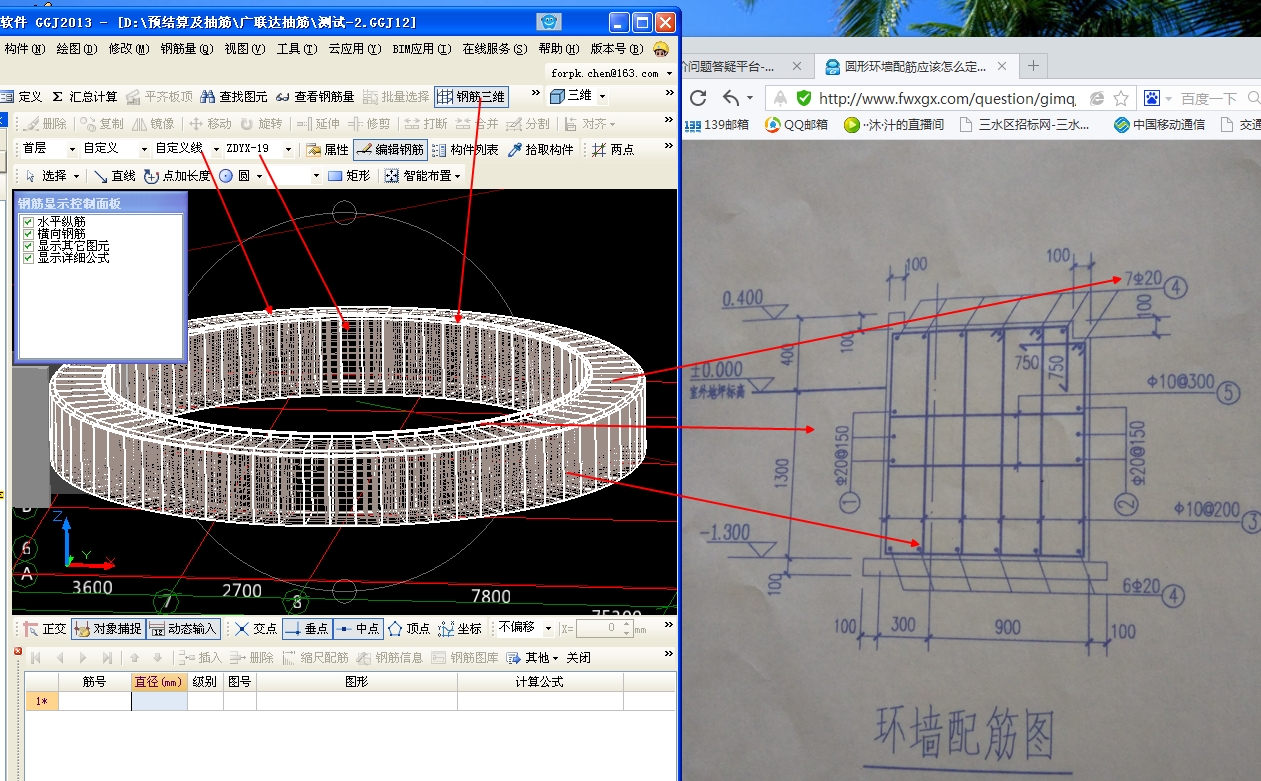Open a new browser tab

click(1033, 66)
